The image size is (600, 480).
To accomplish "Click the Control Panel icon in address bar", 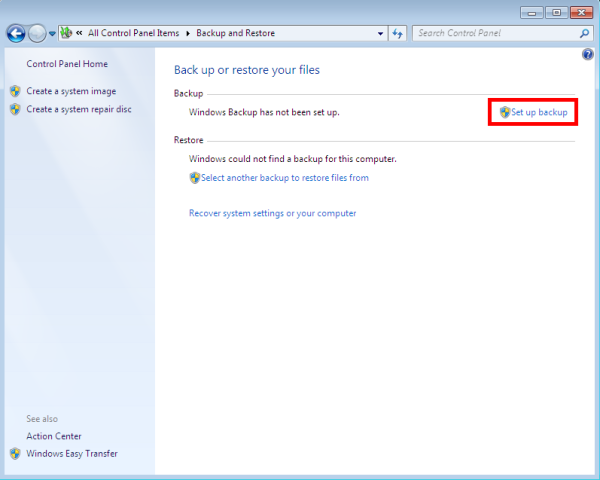I will (x=66, y=33).
